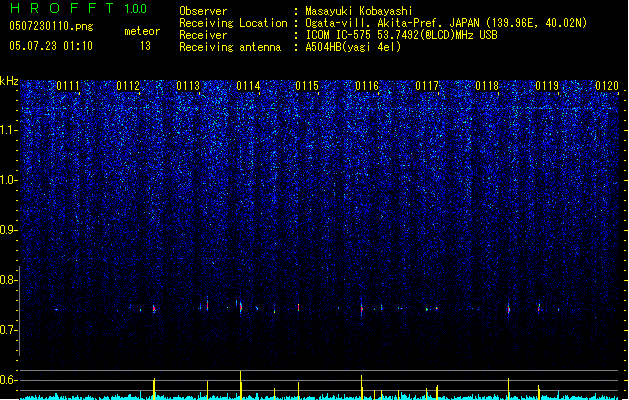The height and width of the screenshot is (400, 629).
Task: Click time marker 0119
Action: coord(547,86)
